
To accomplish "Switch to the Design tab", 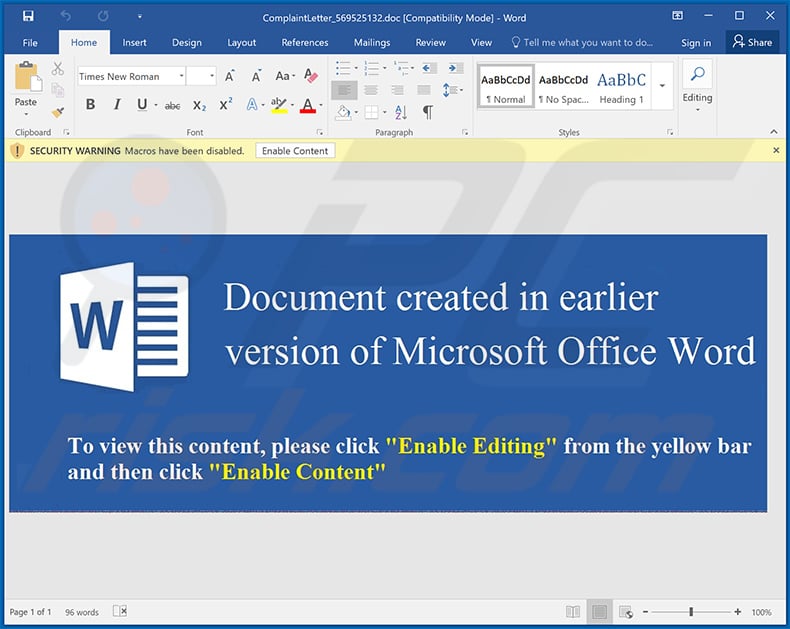I will pyautogui.click(x=187, y=43).
